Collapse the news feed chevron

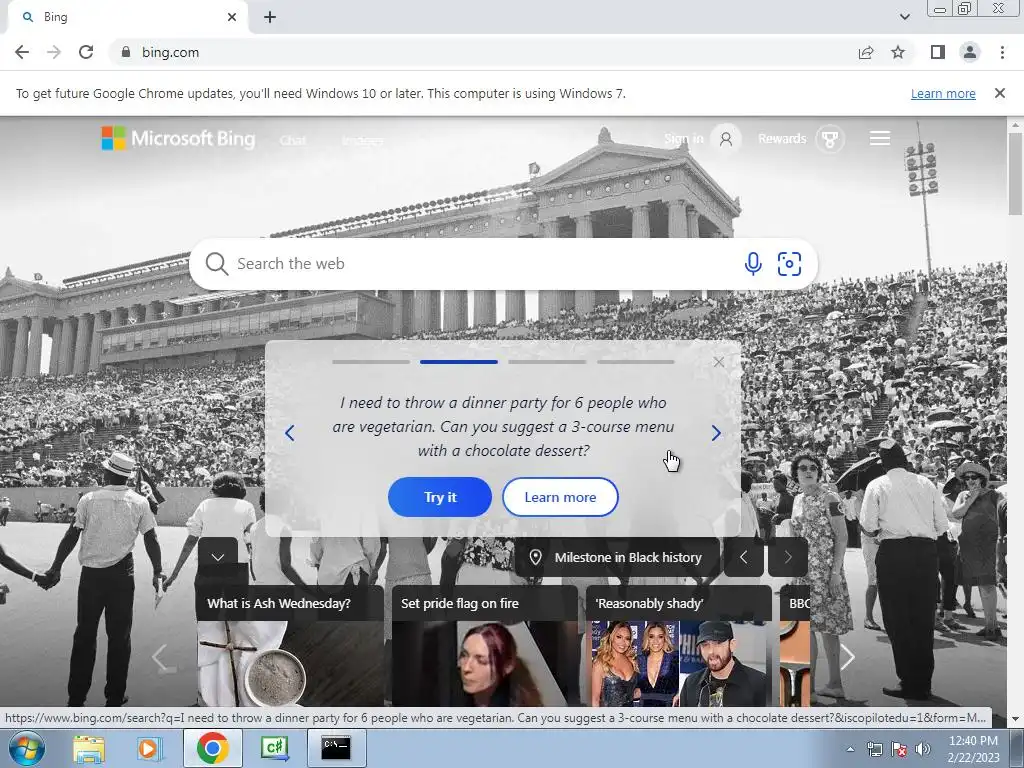click(x=218, y=557)
